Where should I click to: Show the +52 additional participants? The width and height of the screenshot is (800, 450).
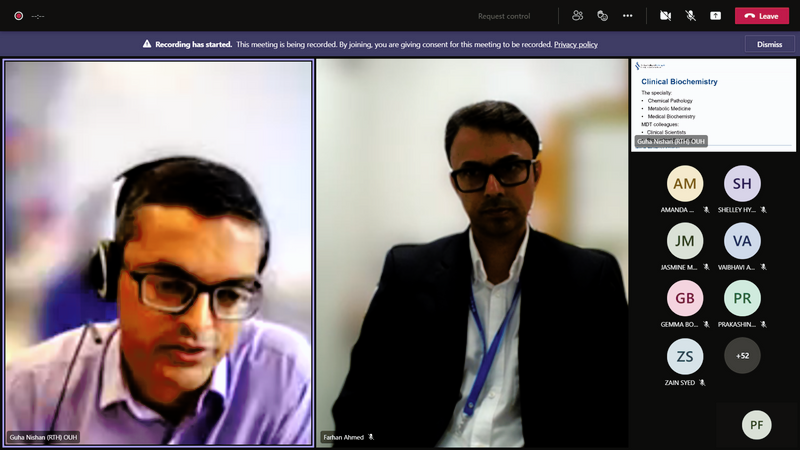[x=742, y=356]
